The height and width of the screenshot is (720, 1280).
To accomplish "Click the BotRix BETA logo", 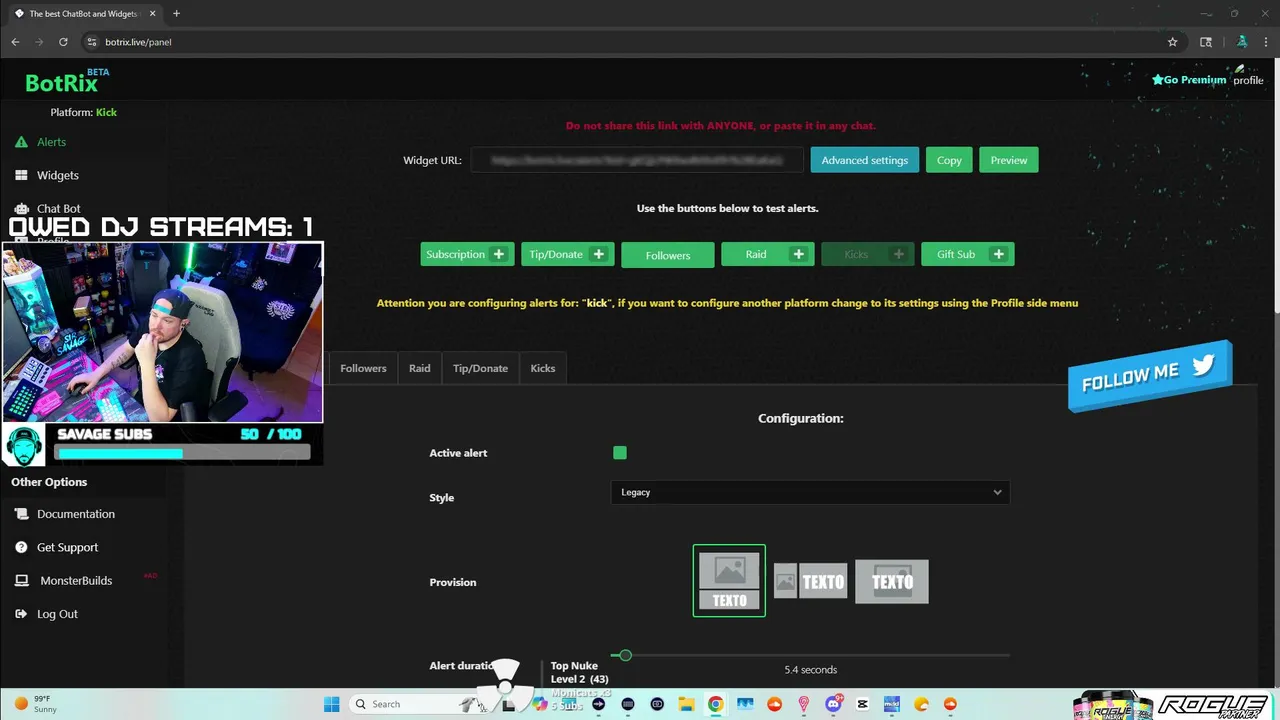I will pos(66,81).
